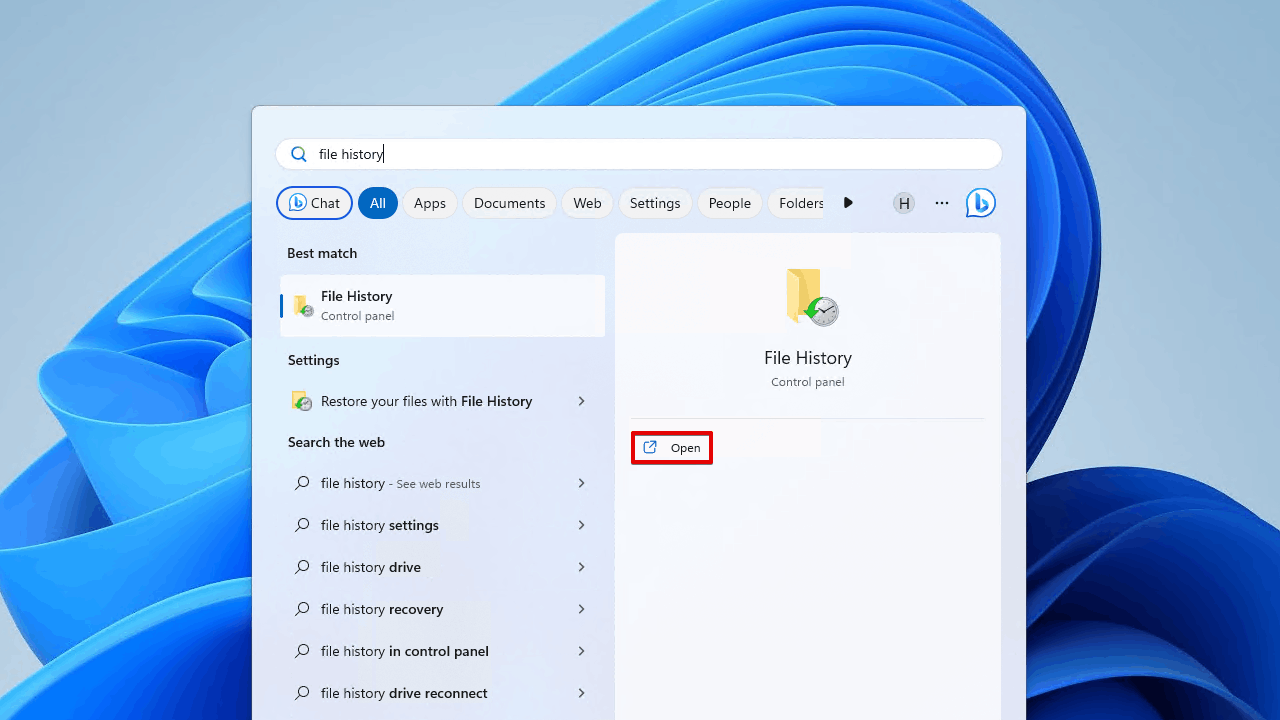Click into the file history search field
The width and height of the screenshot is (1280, 720).
[639, 154]
